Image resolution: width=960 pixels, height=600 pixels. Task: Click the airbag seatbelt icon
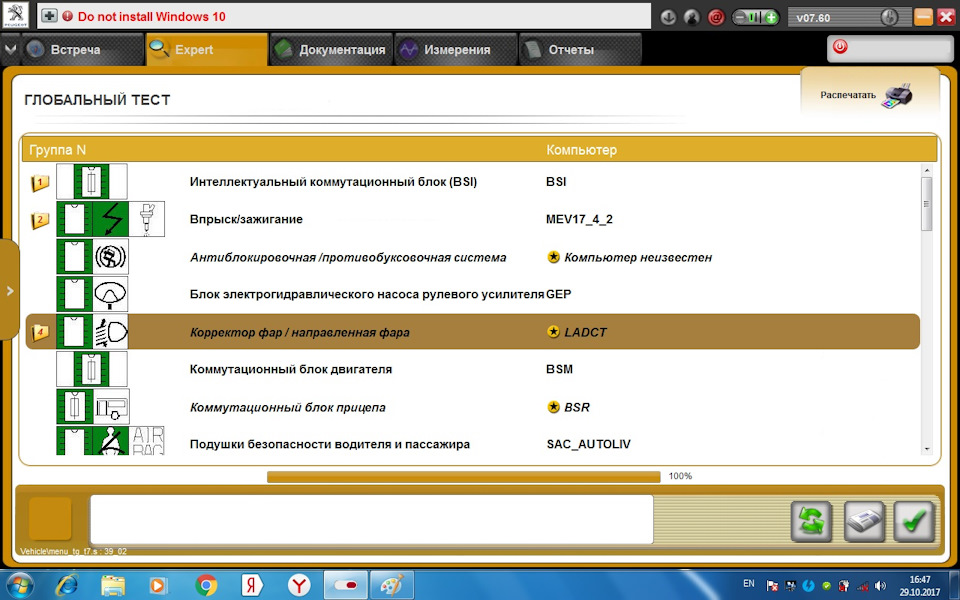pyautogui.click(x=111, y=441)
